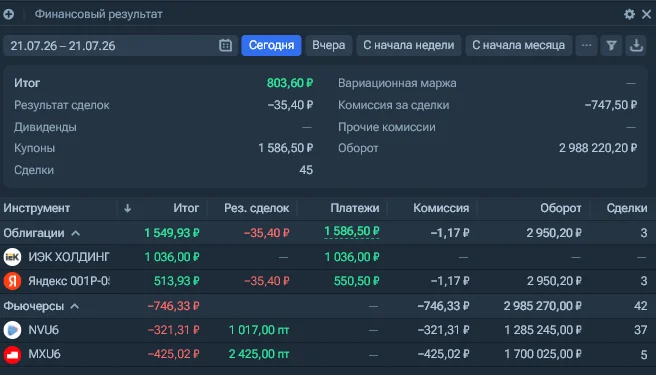Select the NVU6 instrument name

tap(44, 330)
